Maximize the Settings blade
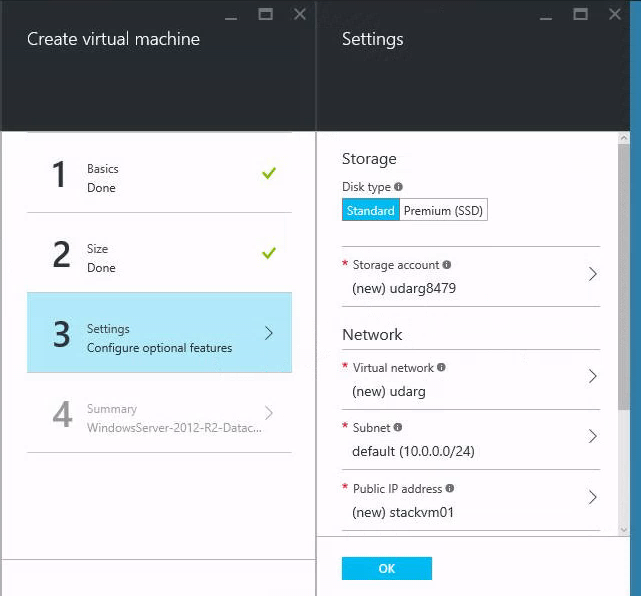 pyautogui.click(x=581, y=14)
